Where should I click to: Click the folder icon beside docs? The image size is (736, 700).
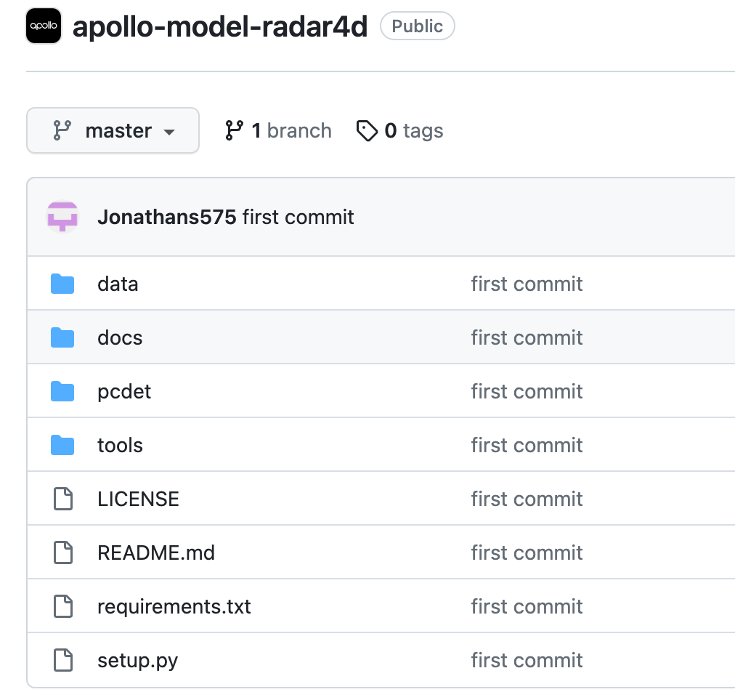[63, 338]
